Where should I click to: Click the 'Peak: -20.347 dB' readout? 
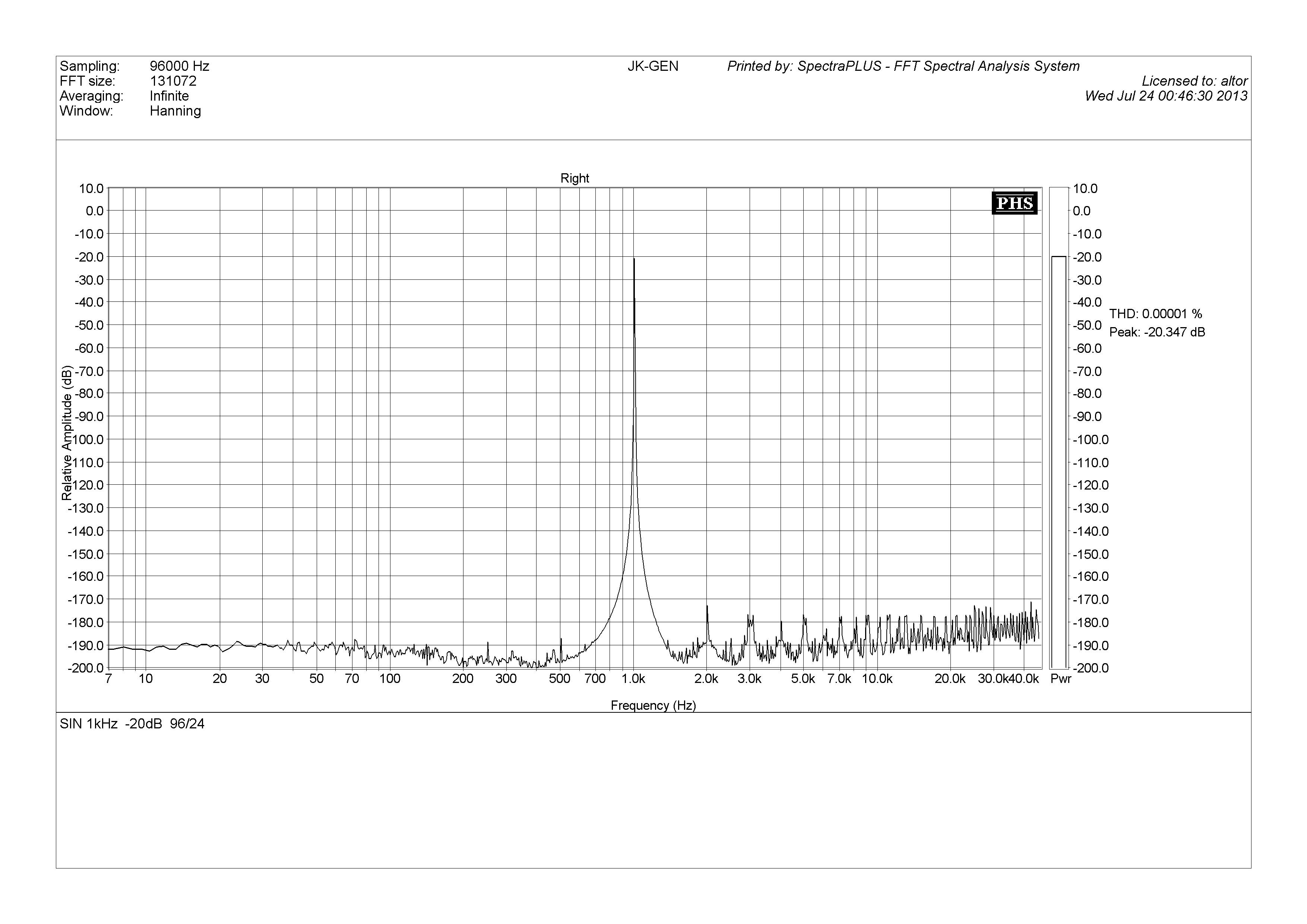1157,332
